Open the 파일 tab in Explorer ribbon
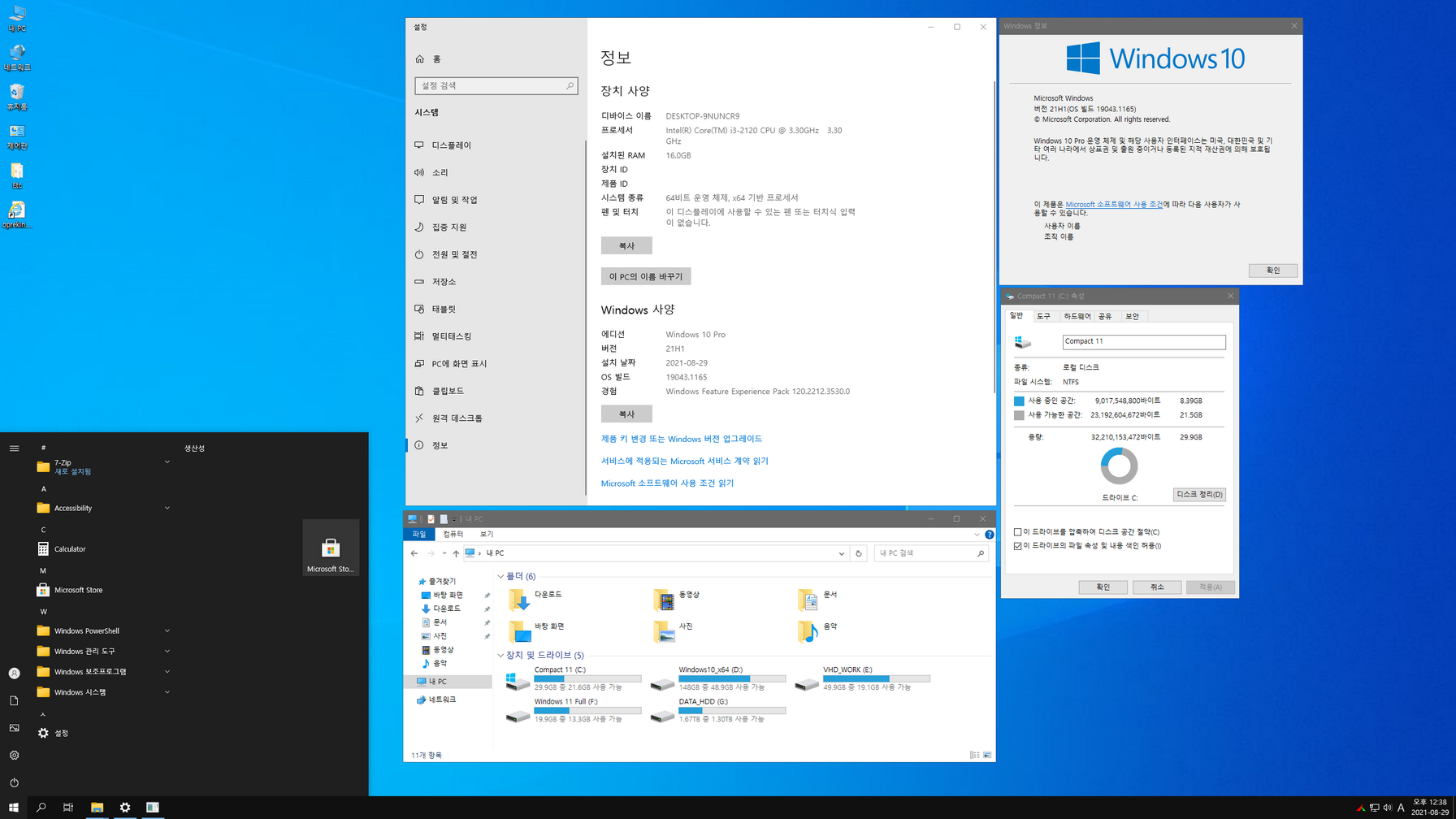The image size is (1456, 819). [x=418, y=535]
